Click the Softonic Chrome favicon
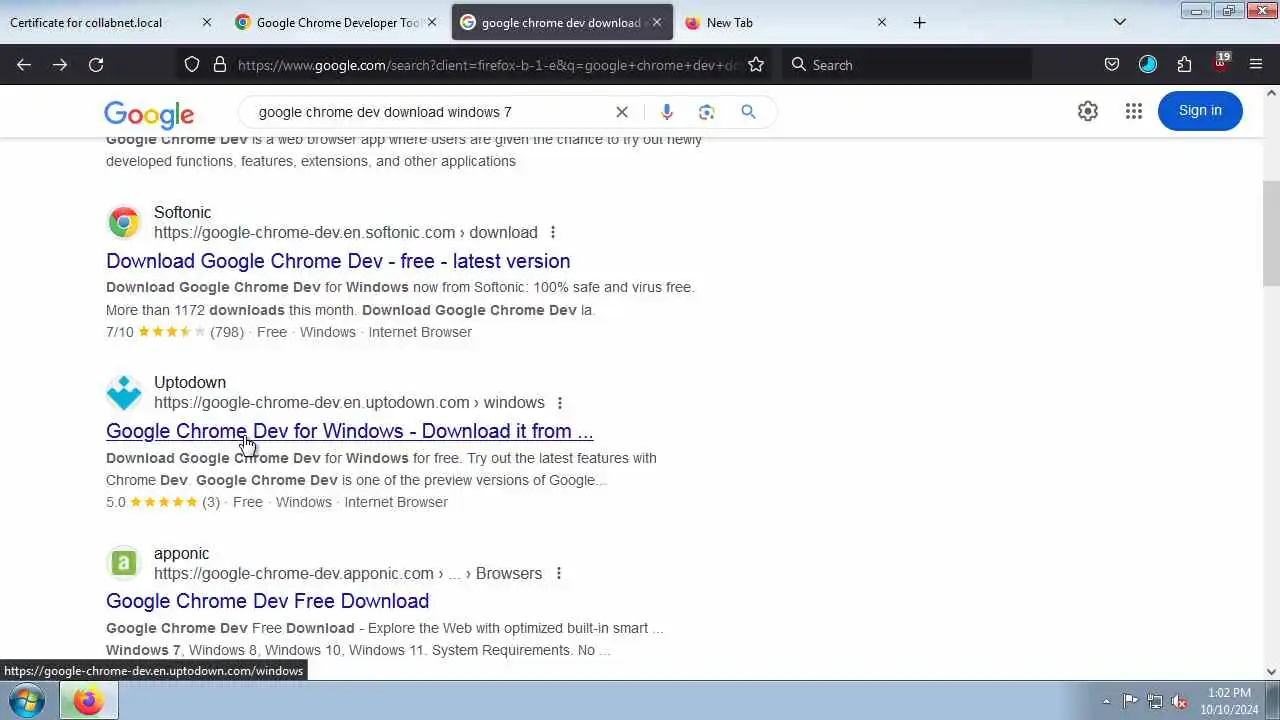 (124, 222)
